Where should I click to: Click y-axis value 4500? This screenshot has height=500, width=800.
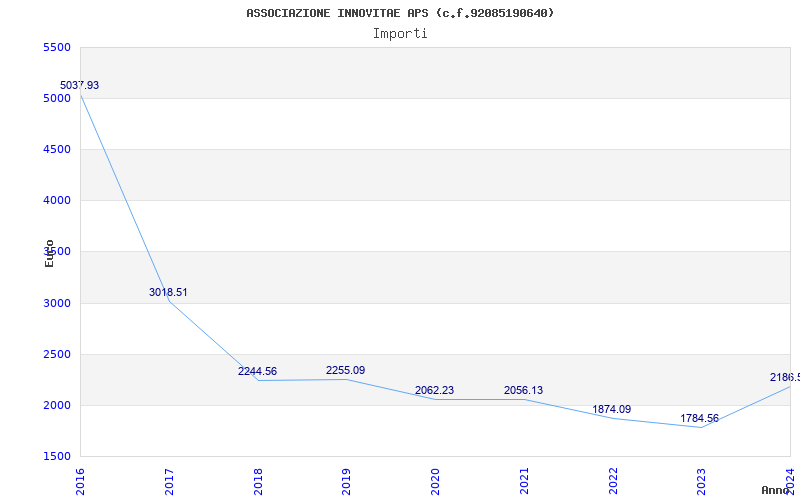[x=58, y=149]
